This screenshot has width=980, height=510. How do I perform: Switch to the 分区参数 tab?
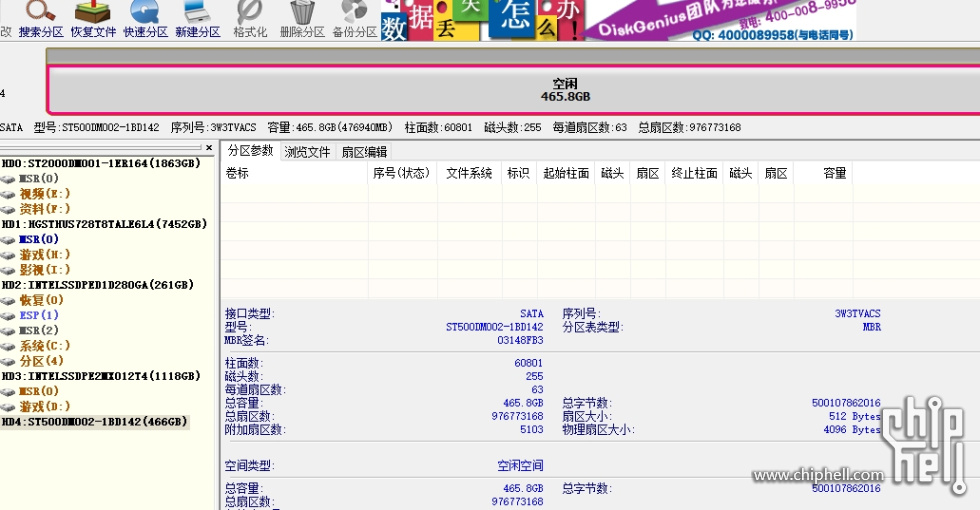click(250, 151)
